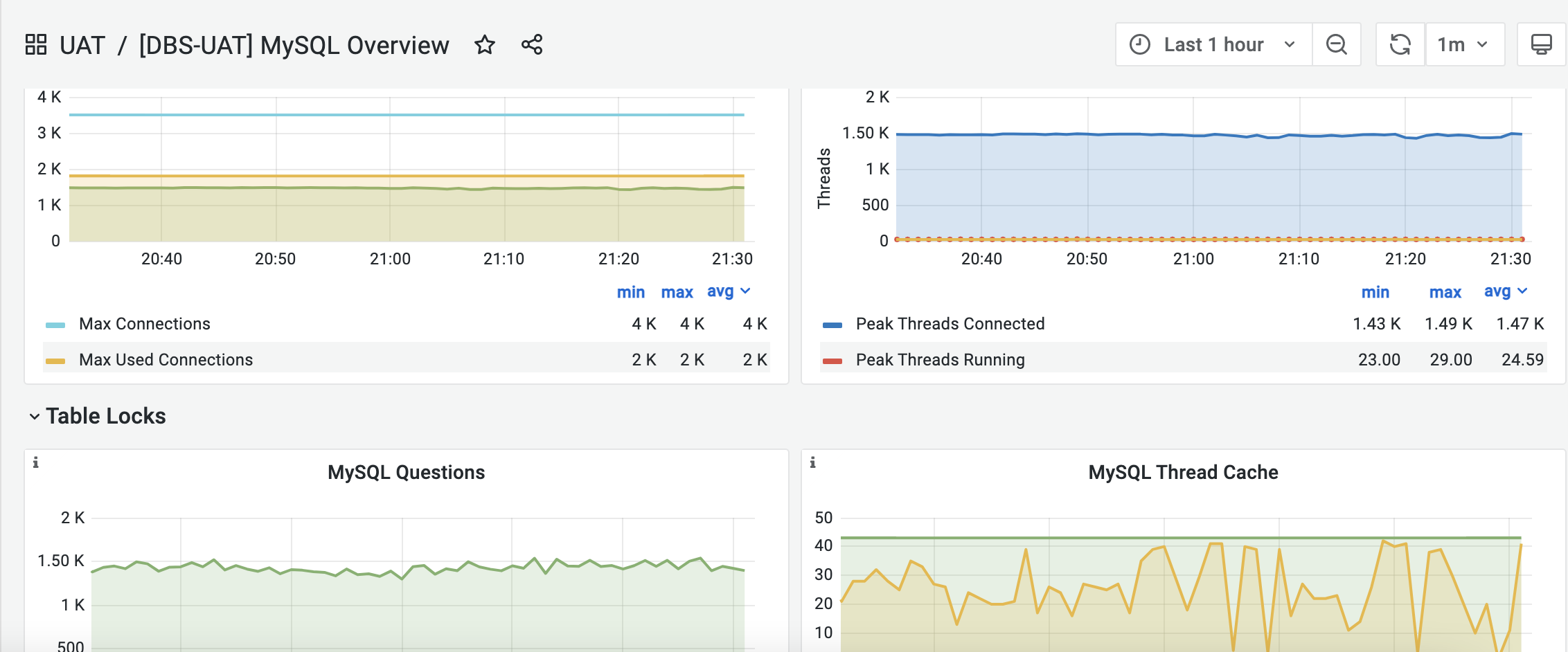Open the UAT folder link
Image resolution: width=1568 pixels, height=652 pixels.
point(82,46)
